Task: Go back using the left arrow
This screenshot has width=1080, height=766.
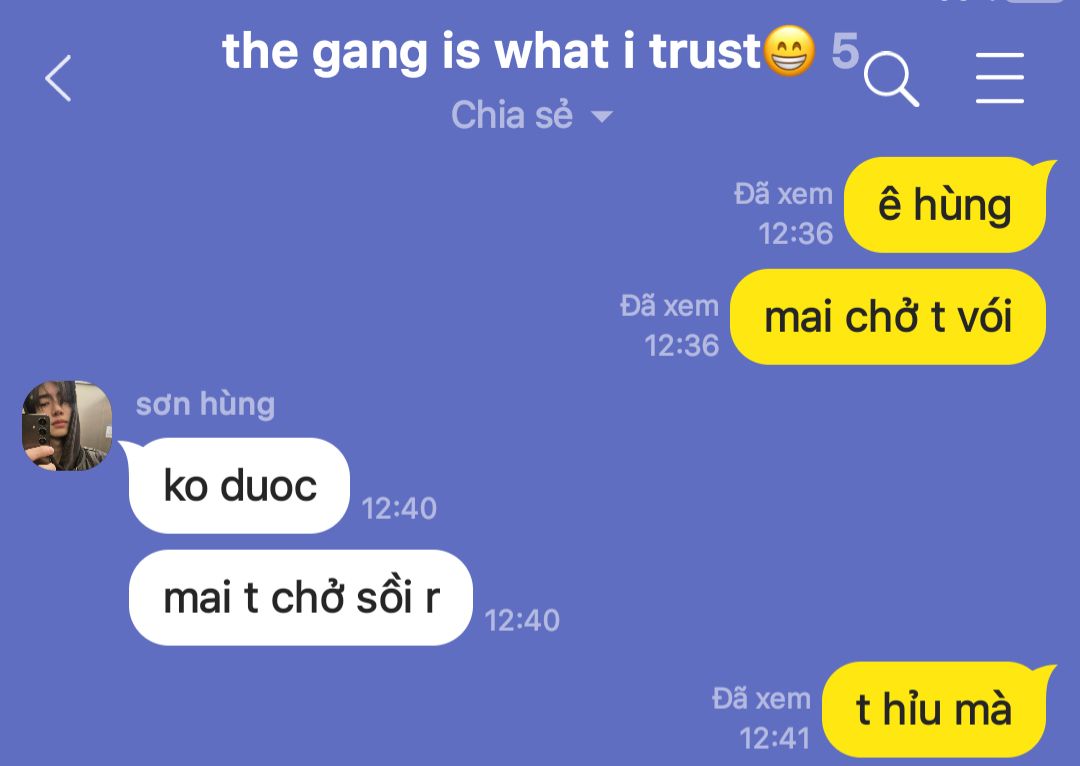Action: click(x=59, y=79)
